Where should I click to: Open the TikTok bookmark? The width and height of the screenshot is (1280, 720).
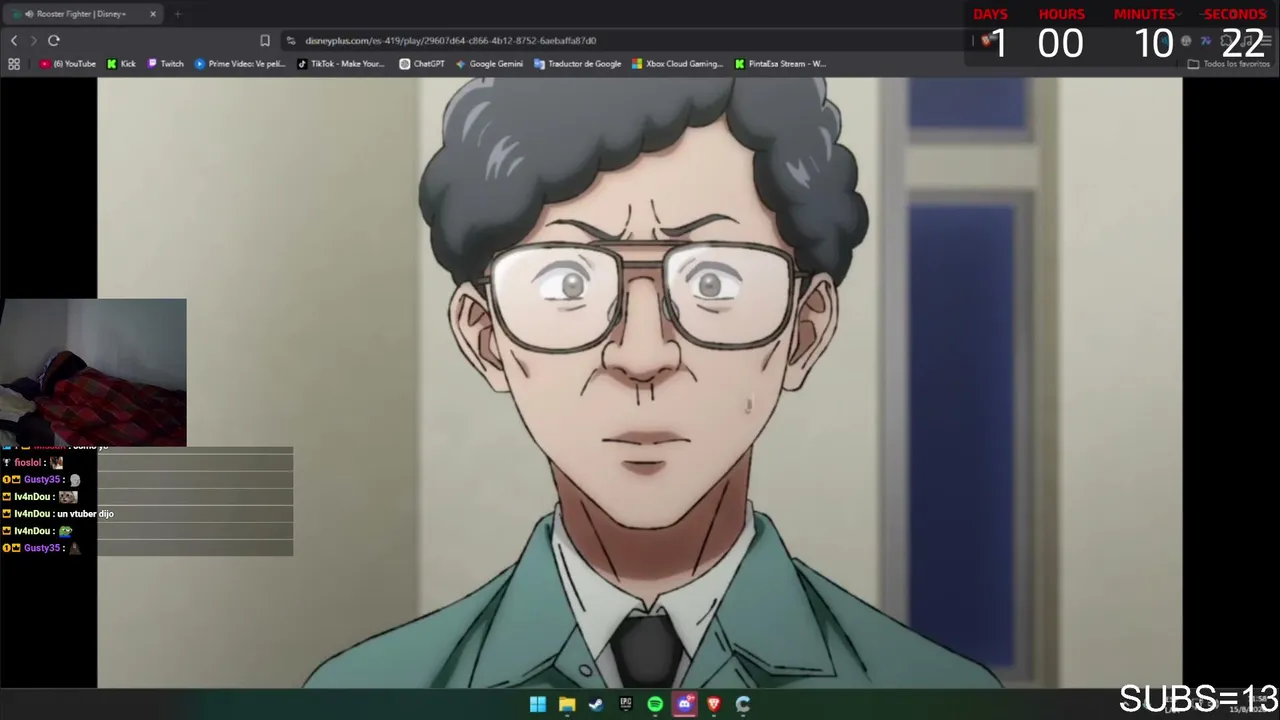[341, 64]
